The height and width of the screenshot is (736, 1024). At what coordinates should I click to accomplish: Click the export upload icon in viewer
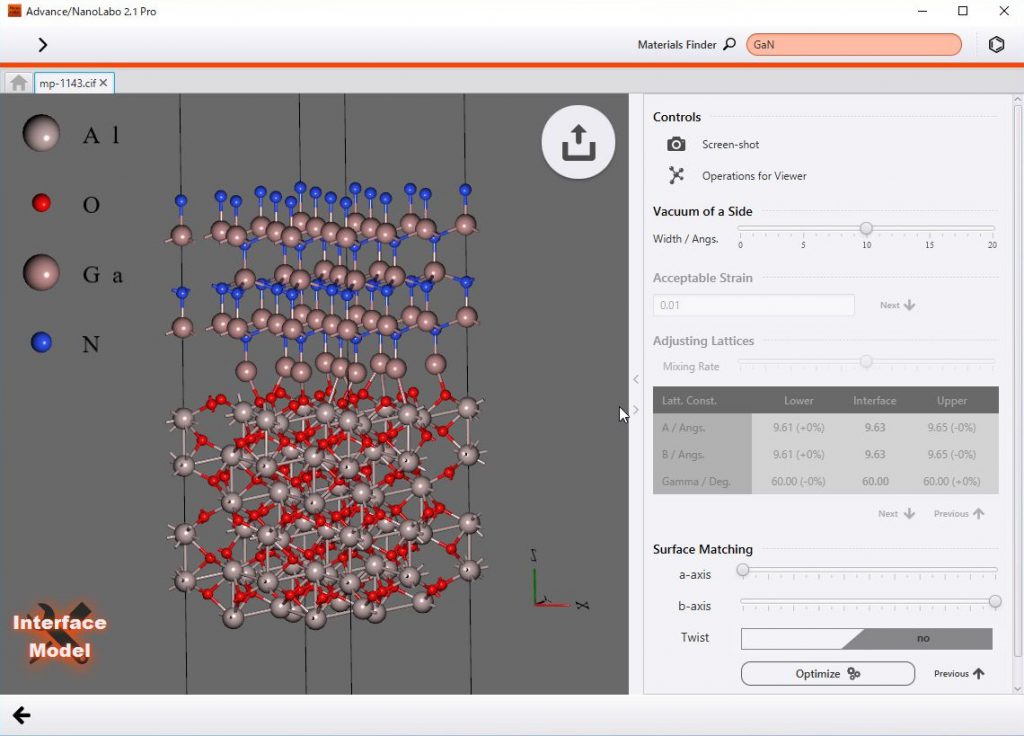[578, 143]
